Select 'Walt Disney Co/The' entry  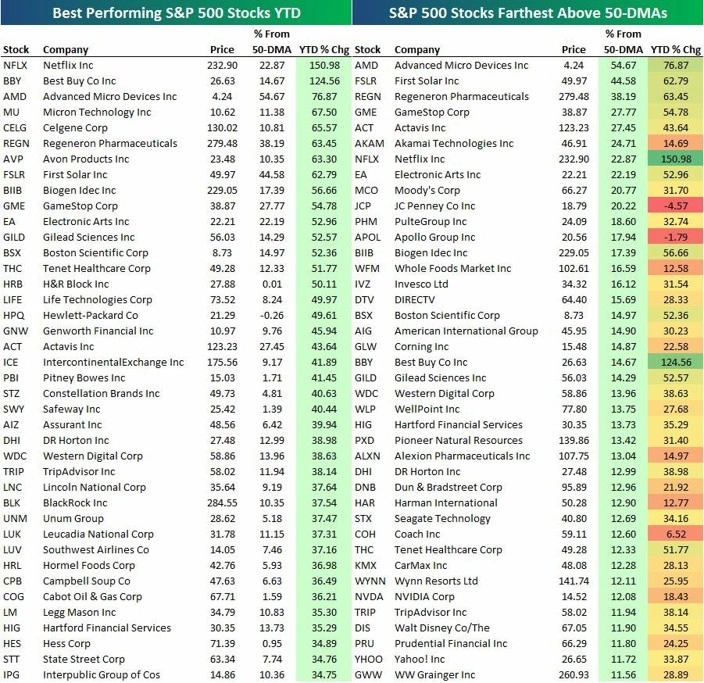[442, 628]
